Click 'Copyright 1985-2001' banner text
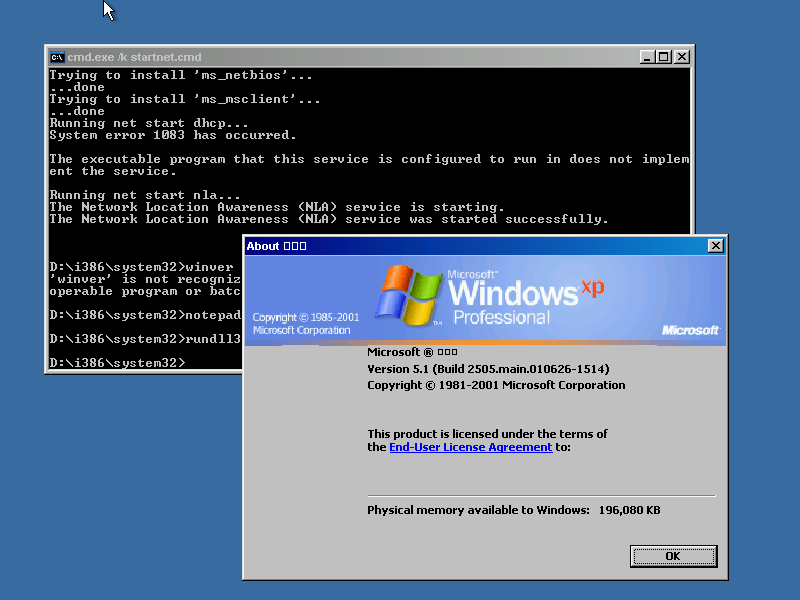 (306, 317)
